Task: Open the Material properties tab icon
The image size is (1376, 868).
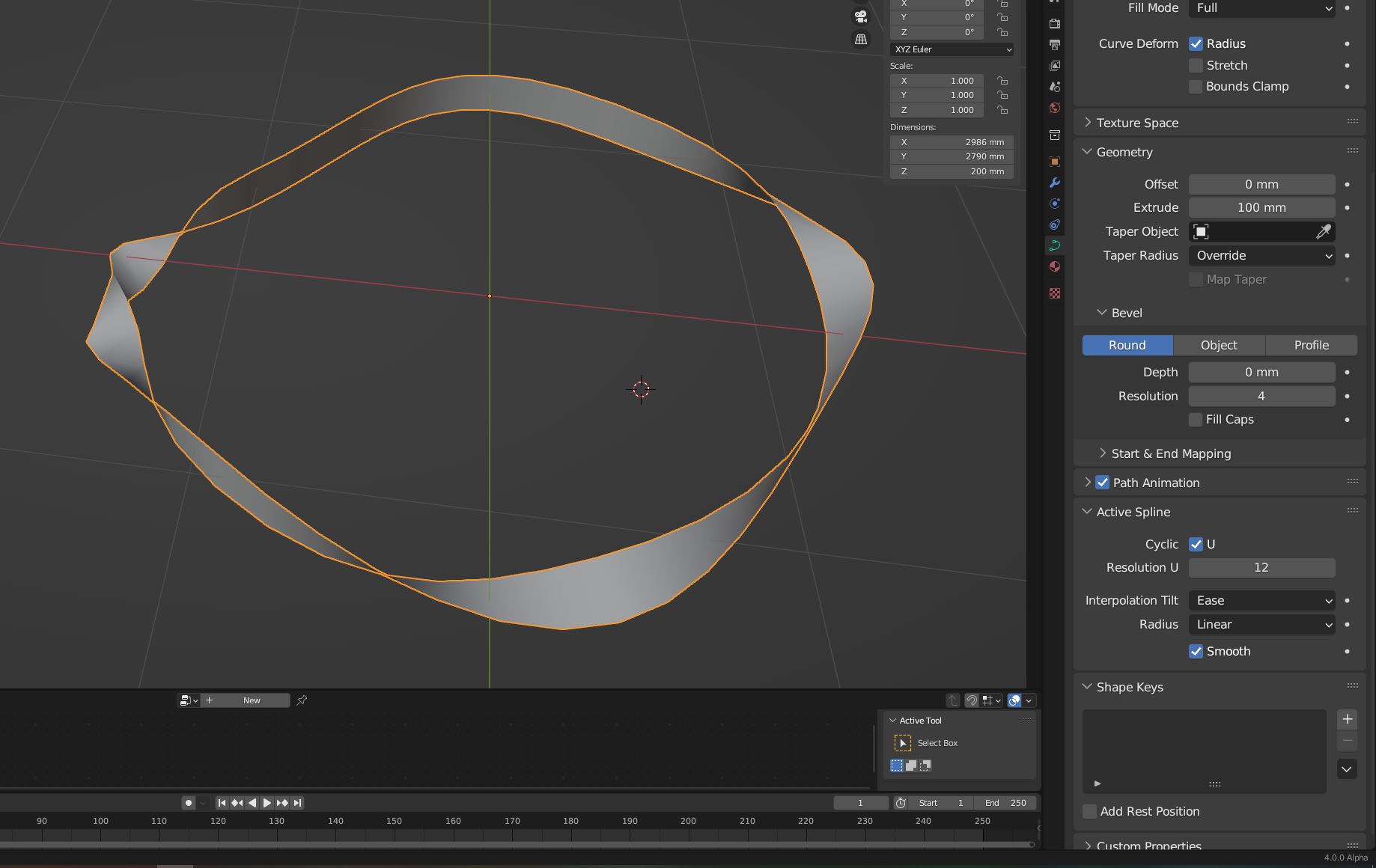Action: tap(1055, 266)
